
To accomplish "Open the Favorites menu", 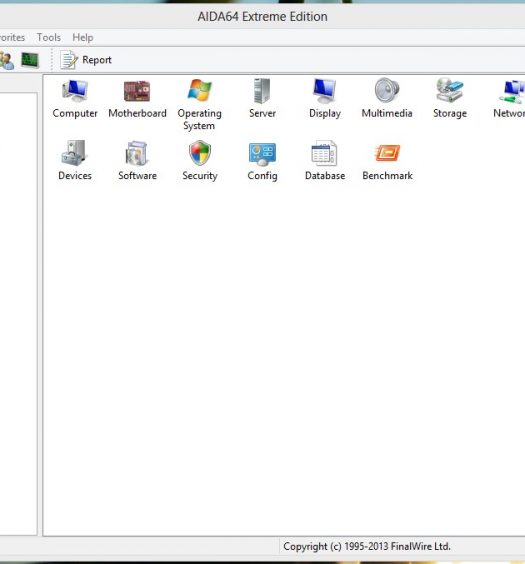I will (x=12, y=37).
